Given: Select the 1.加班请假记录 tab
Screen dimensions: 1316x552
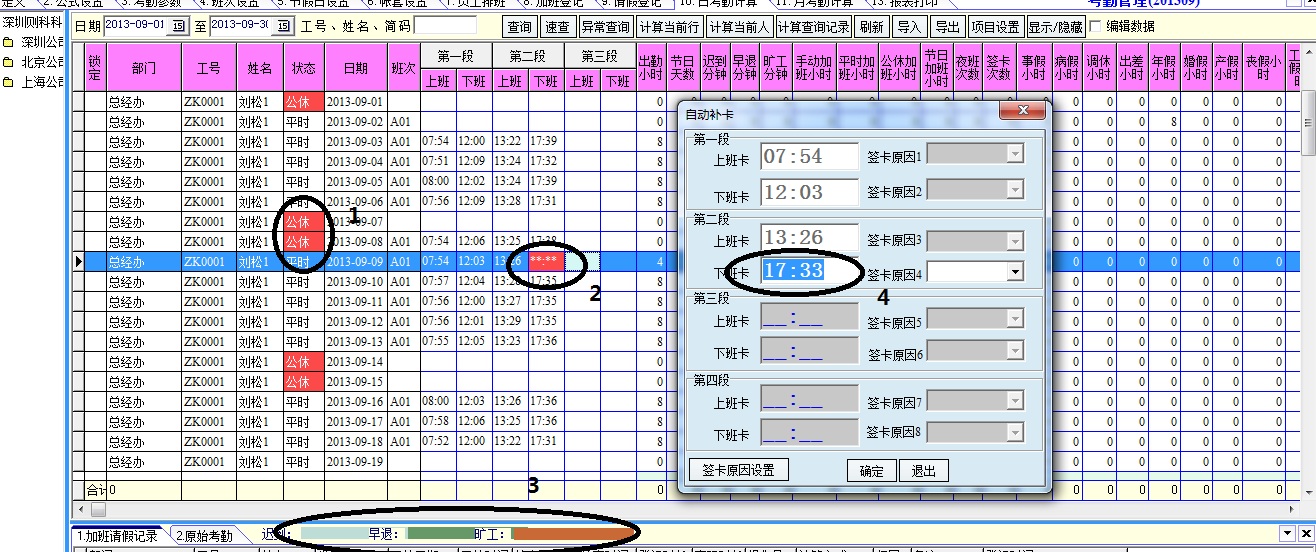Looking at the screenshot, I should 119,536.
